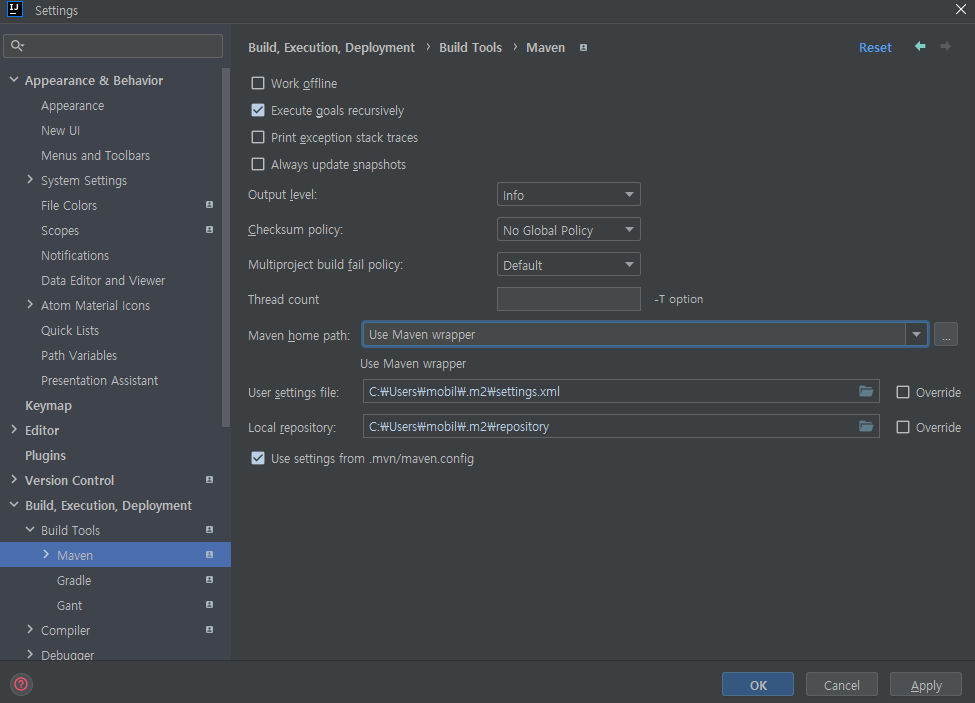
Task: Enable the Work offline checkbox
Action: (x=258, y=84)
